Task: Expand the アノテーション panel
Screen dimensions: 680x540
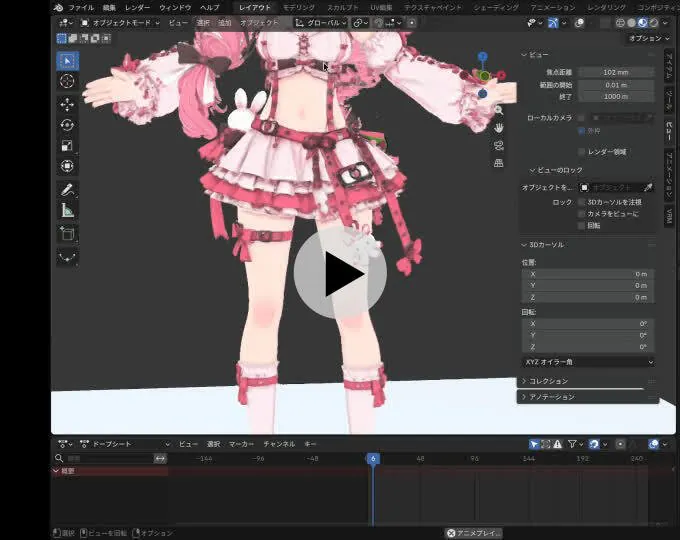Action: [524, 397]
